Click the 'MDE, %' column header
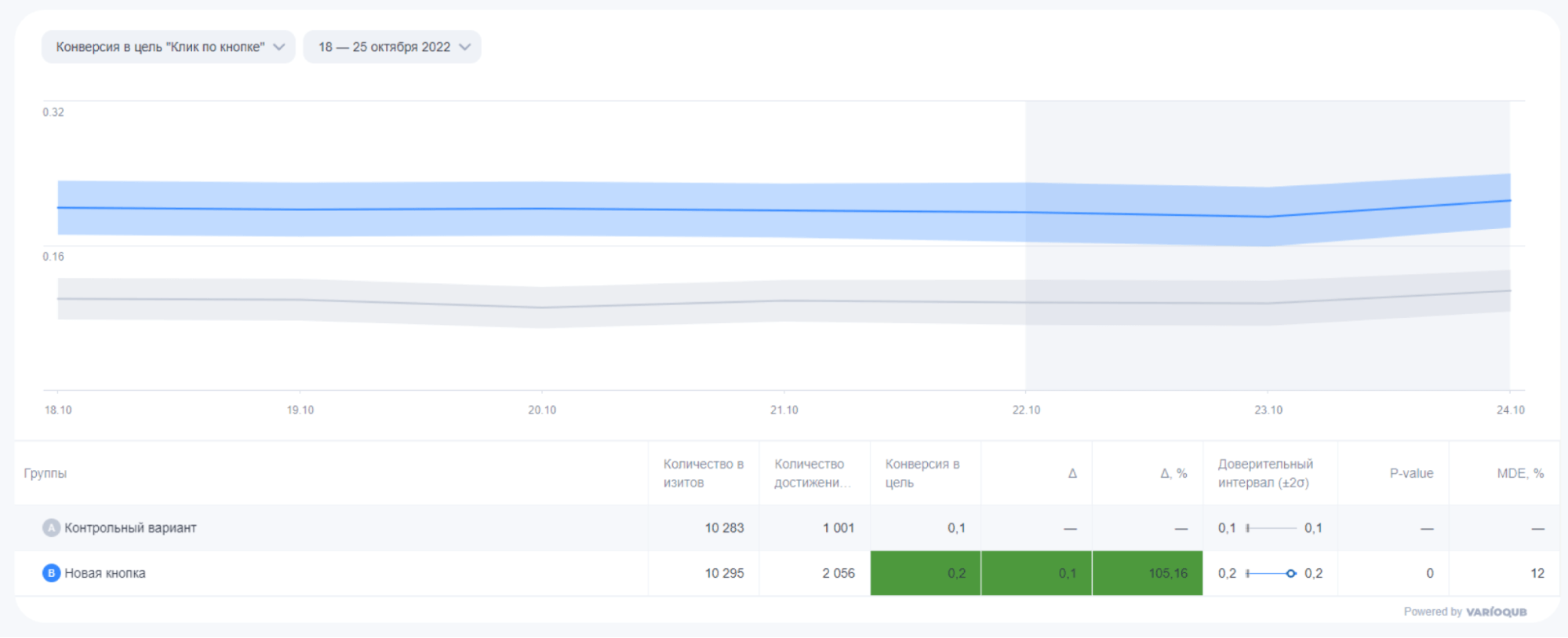 coord(1520,473)
